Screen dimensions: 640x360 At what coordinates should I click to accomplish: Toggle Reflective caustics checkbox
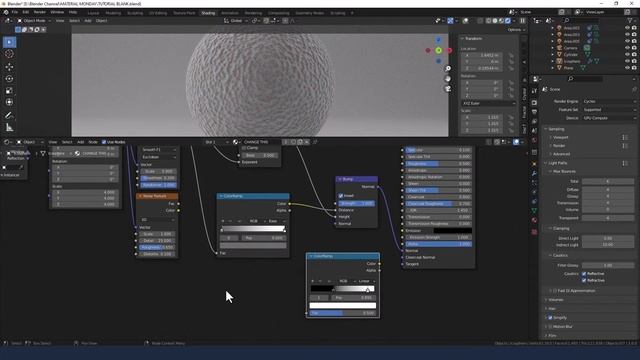tap(584, 273)
